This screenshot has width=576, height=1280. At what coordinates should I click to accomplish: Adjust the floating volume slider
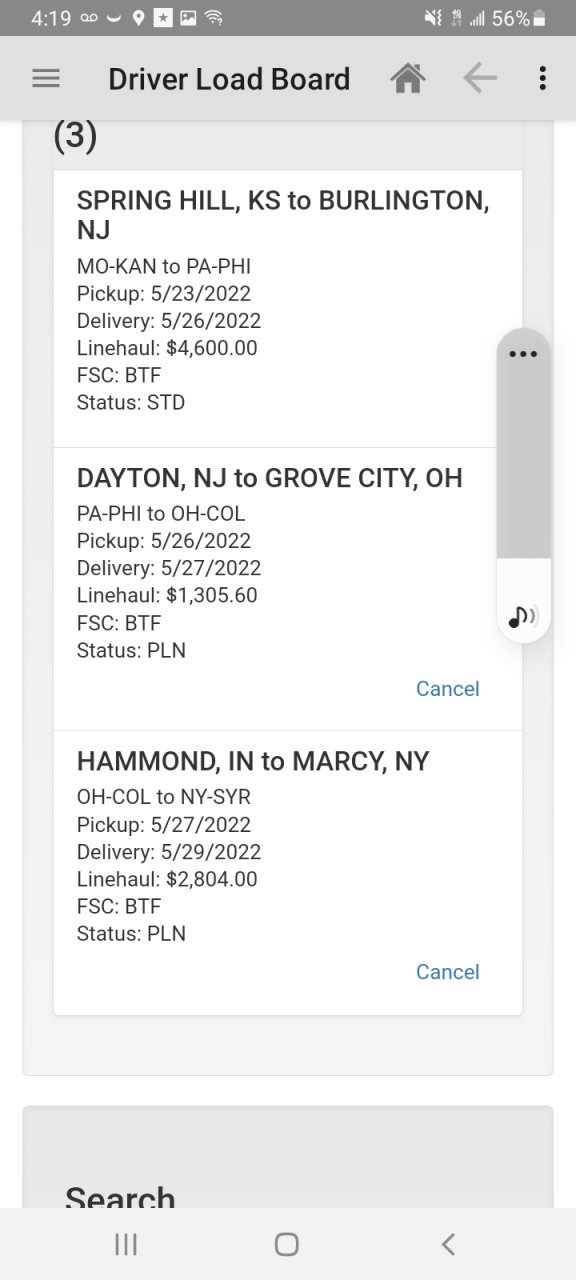point(523,468)
